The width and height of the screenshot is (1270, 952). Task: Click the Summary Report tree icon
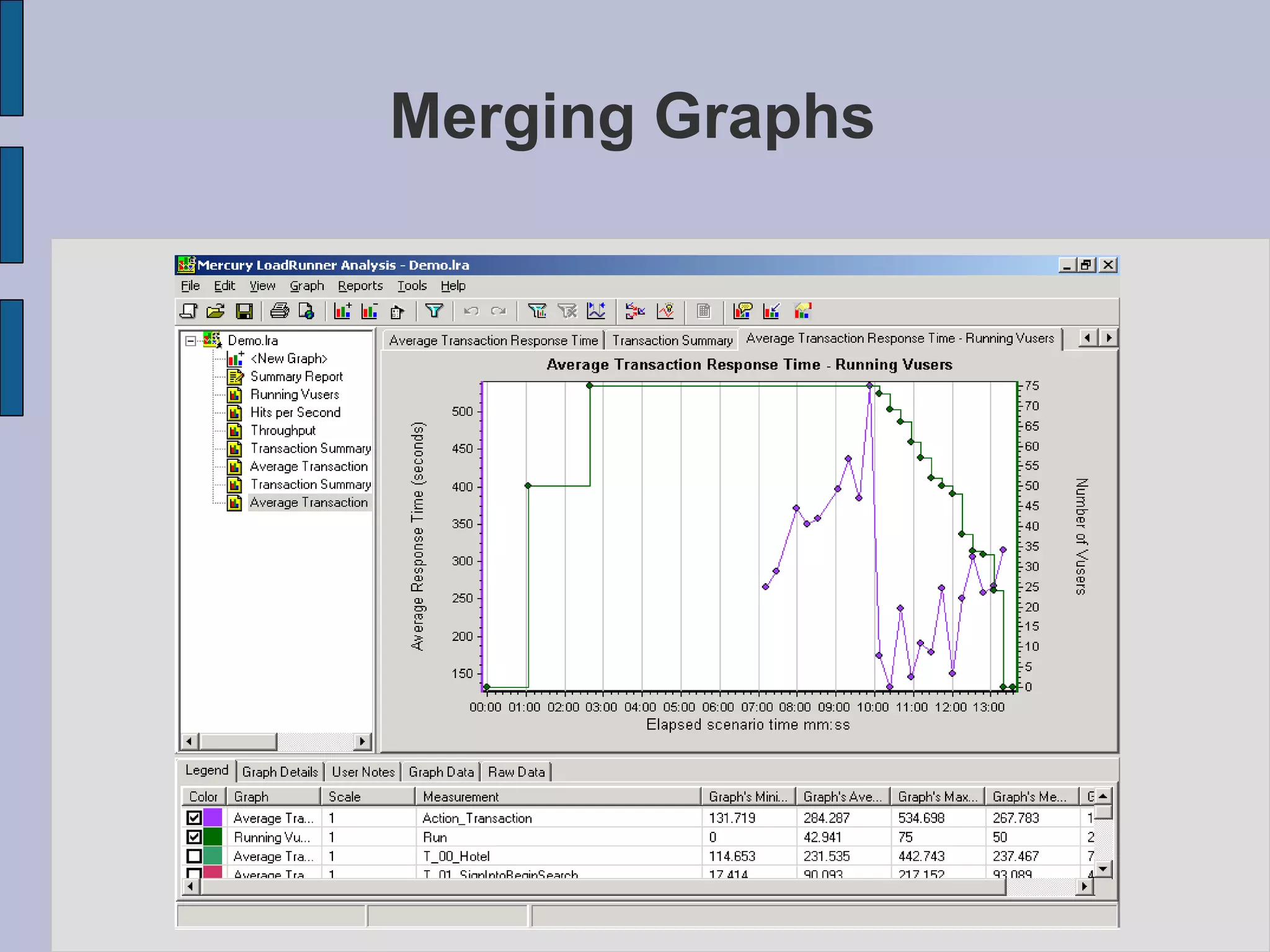[x=235, y=376]
